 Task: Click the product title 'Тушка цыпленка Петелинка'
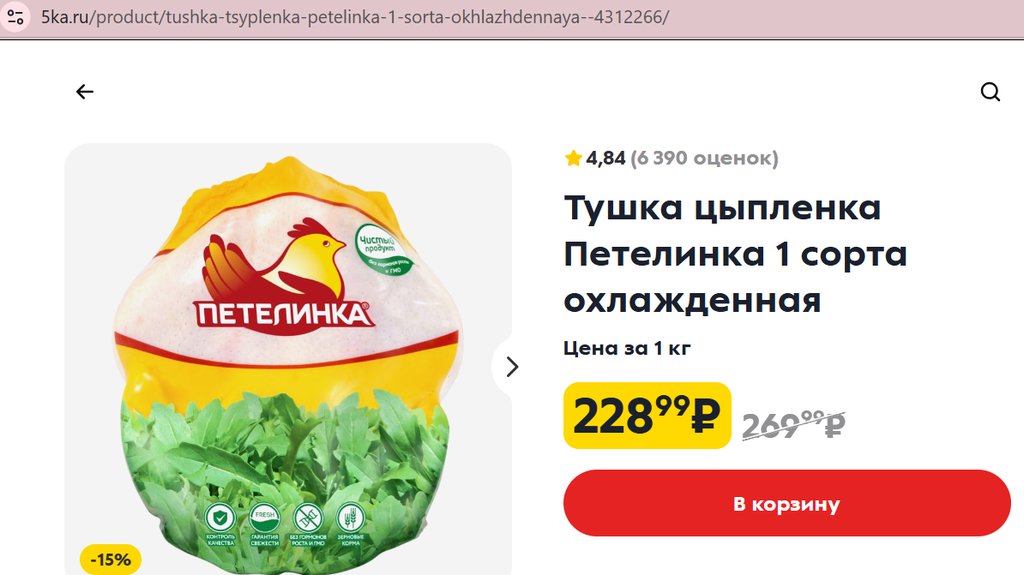pos(735,254)
